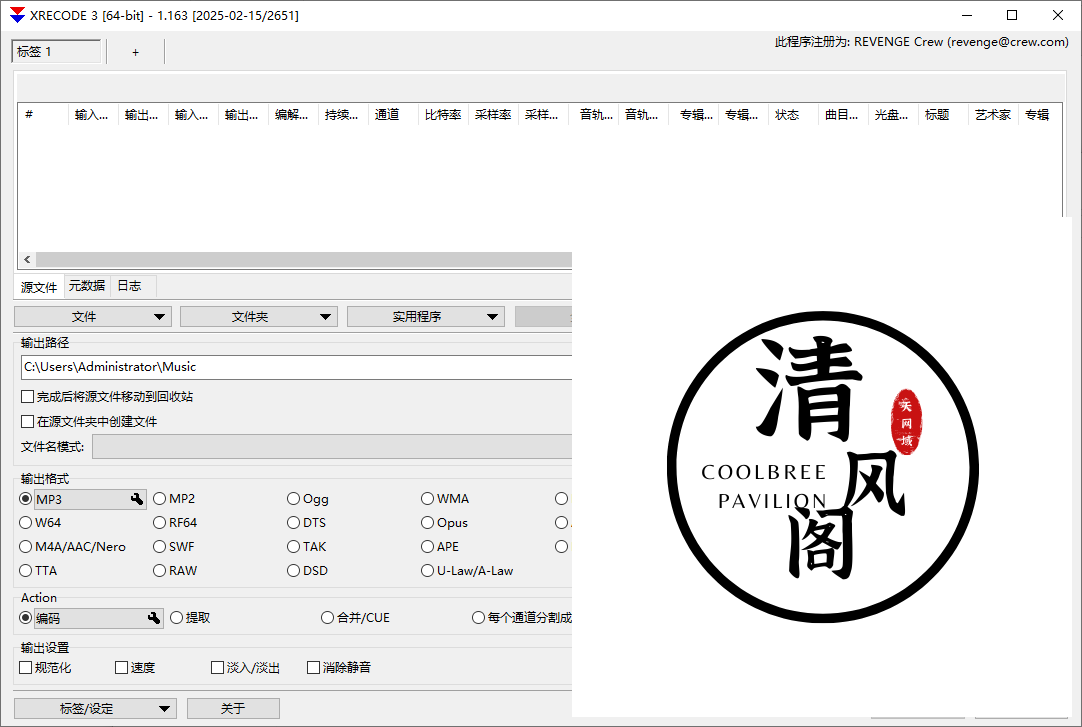The height and width of the screenshot is (727, 1082).
Task: Pick the RF64 format option
Action: coord(159,523)
